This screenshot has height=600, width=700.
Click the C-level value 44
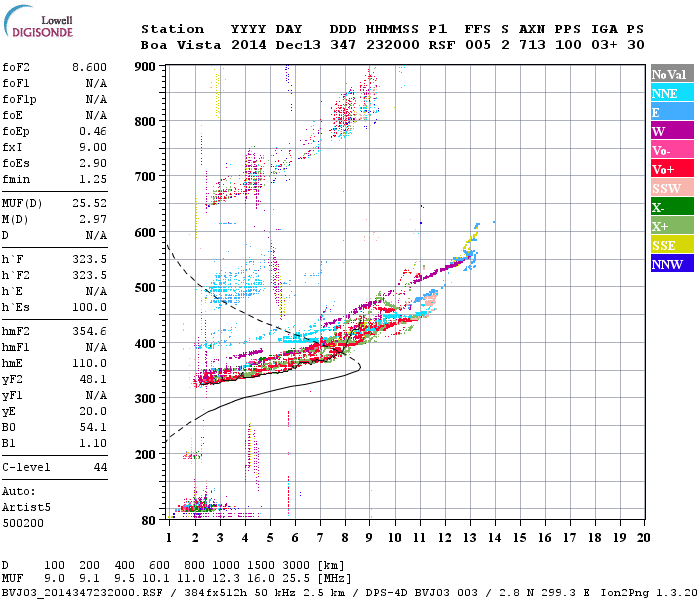tap(100, 467)
